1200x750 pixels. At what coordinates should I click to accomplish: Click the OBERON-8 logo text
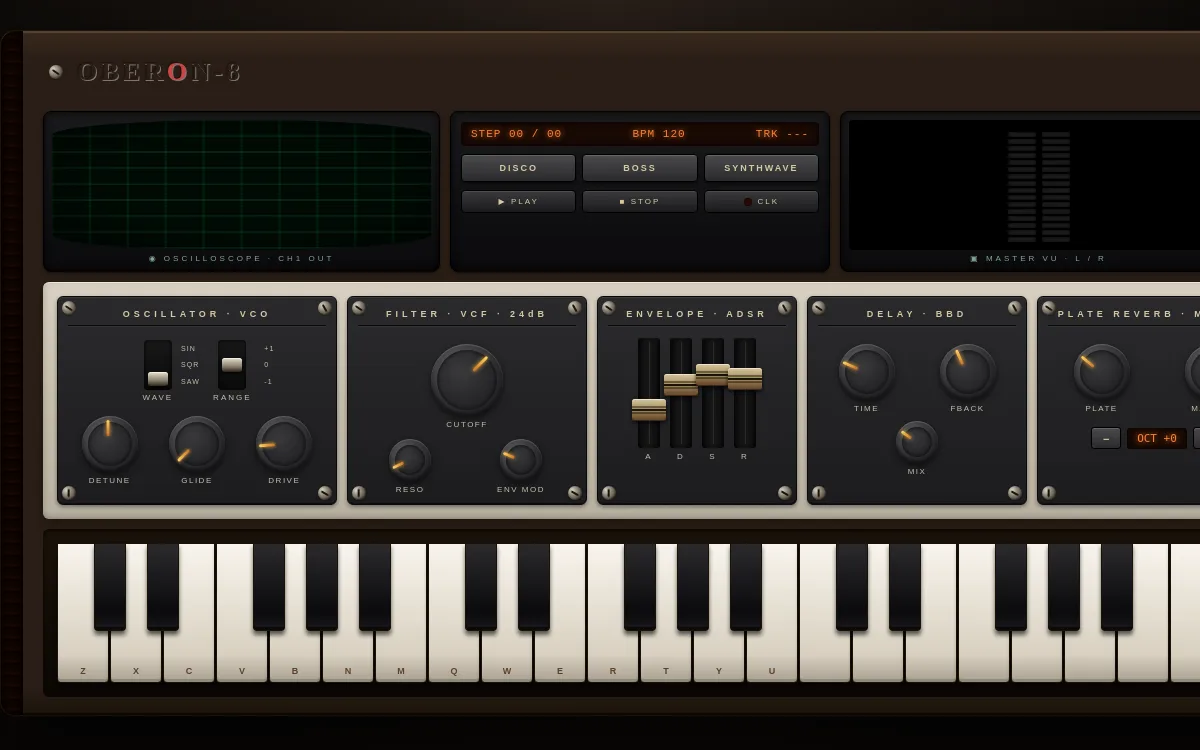click(160, 72)
